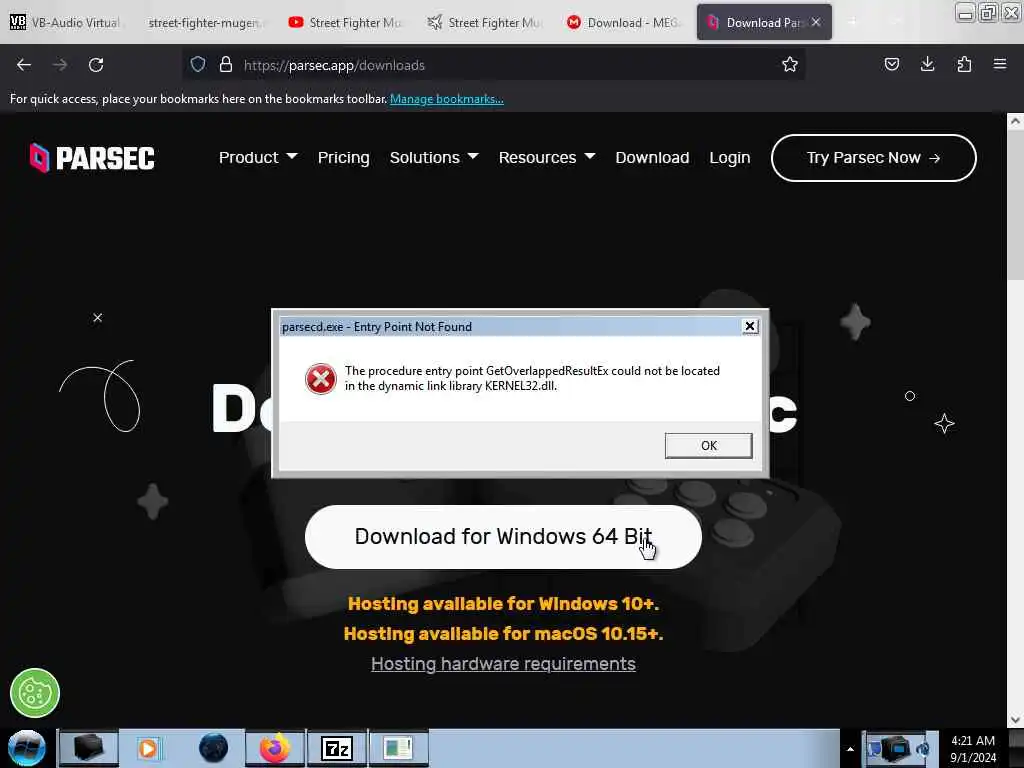
Task: Open the black folder taskbar item
Action: (89, 748)
